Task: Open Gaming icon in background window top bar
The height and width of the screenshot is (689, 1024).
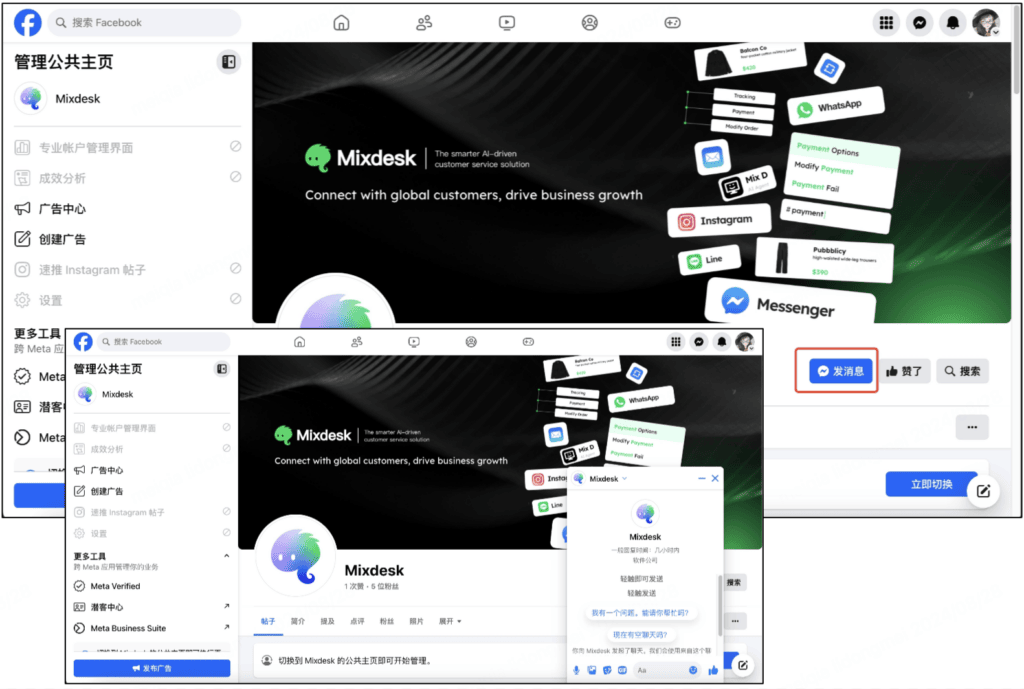Action: [x=672, y=23]
